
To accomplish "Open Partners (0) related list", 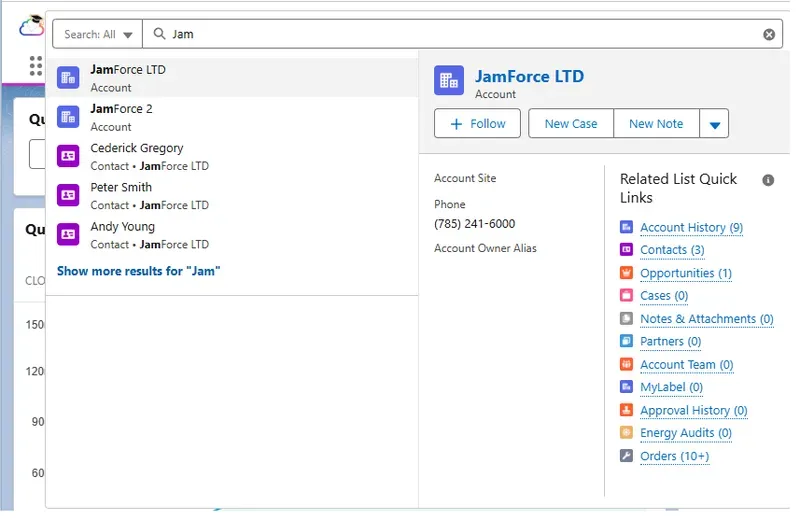I will click(x=670, y=341).
